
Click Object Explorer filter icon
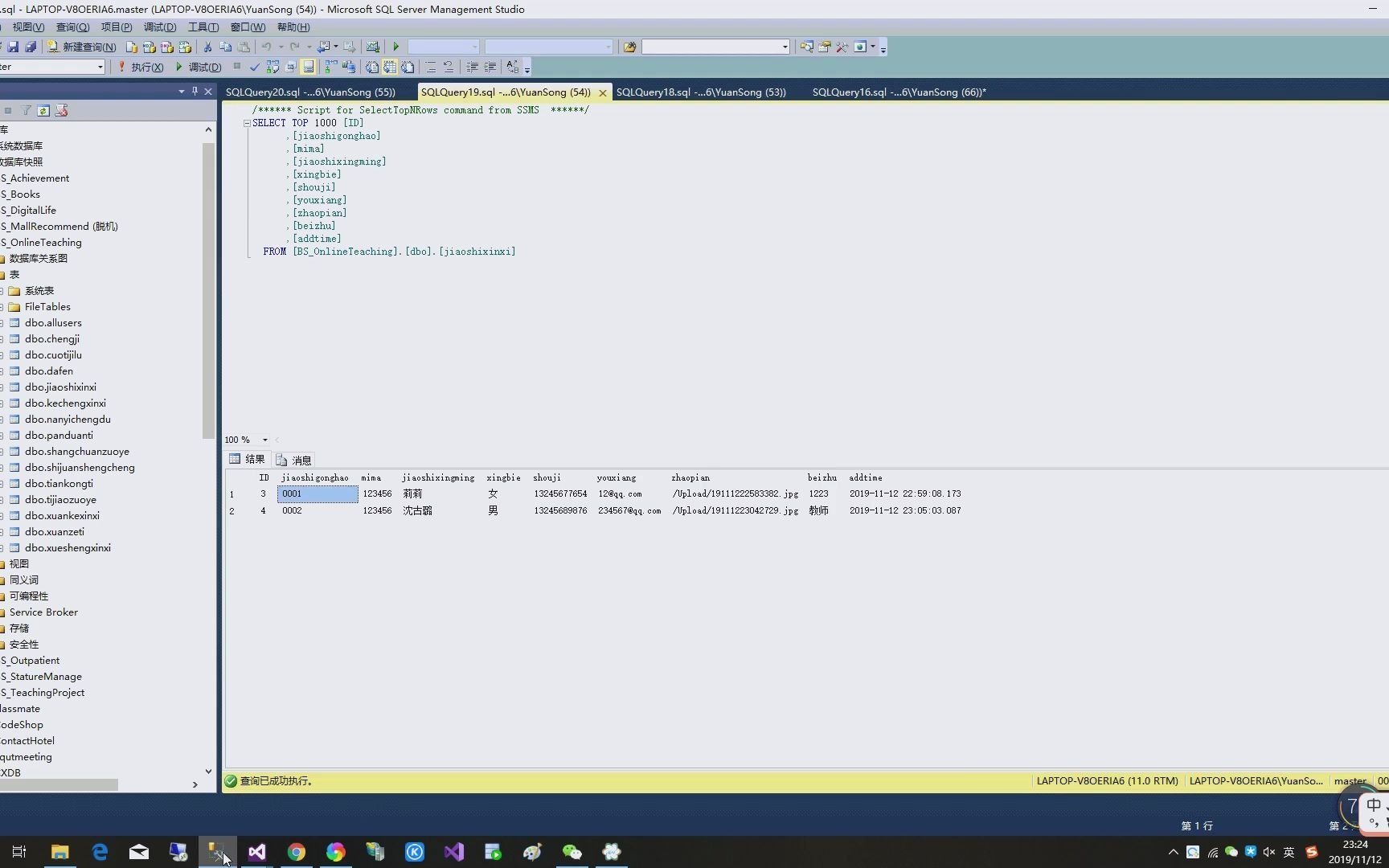coord(26,110)
